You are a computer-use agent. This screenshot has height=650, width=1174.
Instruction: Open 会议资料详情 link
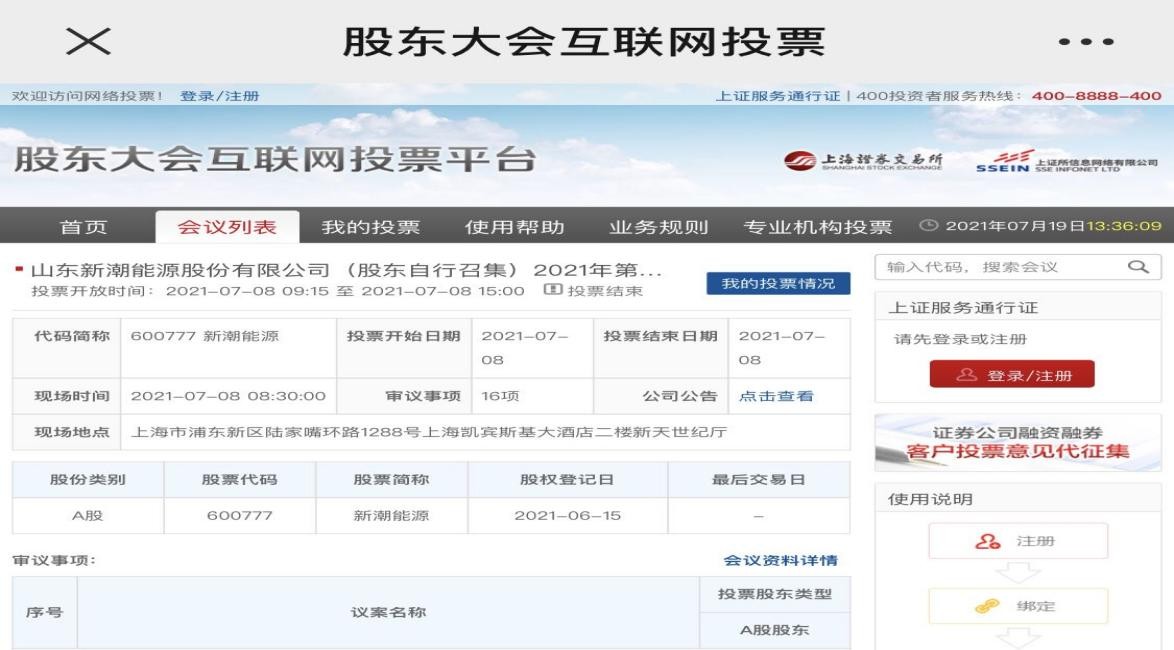click(780, 560)
